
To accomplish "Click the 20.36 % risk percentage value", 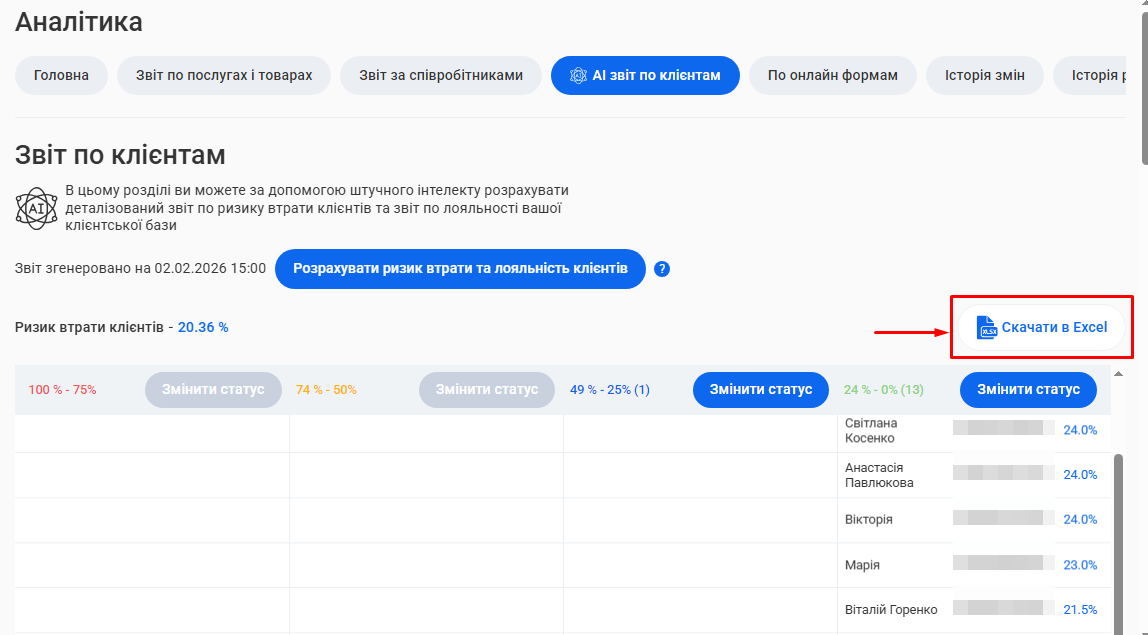I will (x=203, y=327).
